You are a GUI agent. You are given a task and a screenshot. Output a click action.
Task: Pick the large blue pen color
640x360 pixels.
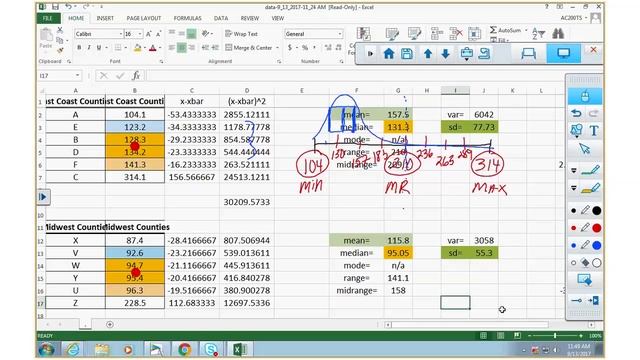point(596,245)
